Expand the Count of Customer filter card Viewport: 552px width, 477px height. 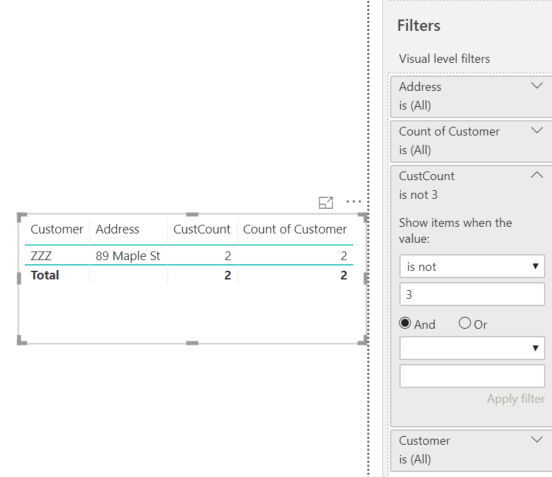point(537,130)
